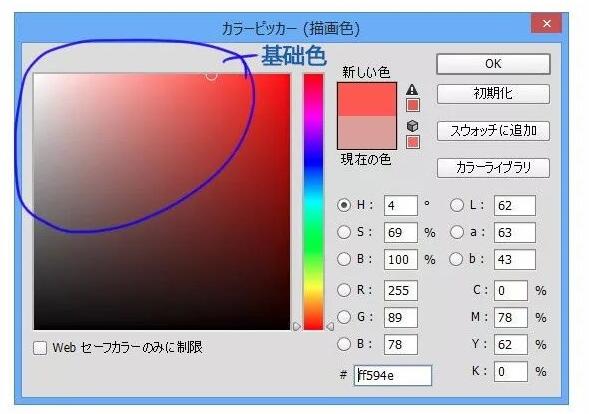Click the circular color picker marker
This screenshot has height=414, width=589.
pyautogui.click(x=211, y=75)
